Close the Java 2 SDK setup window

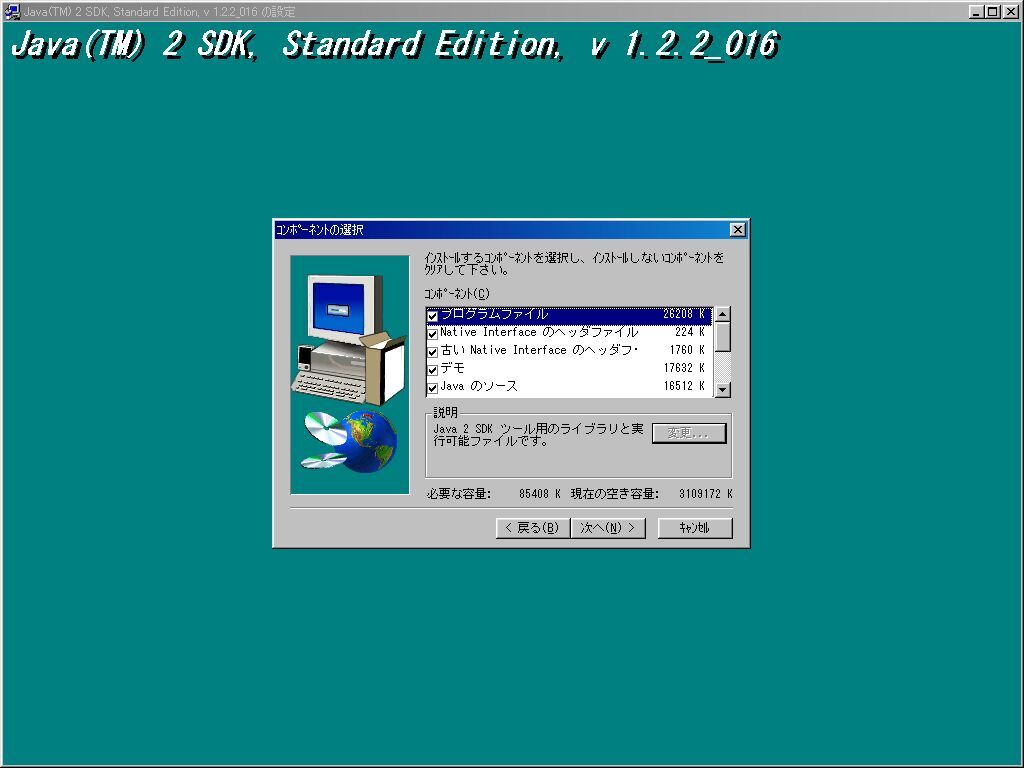(x=1009, y=12)
